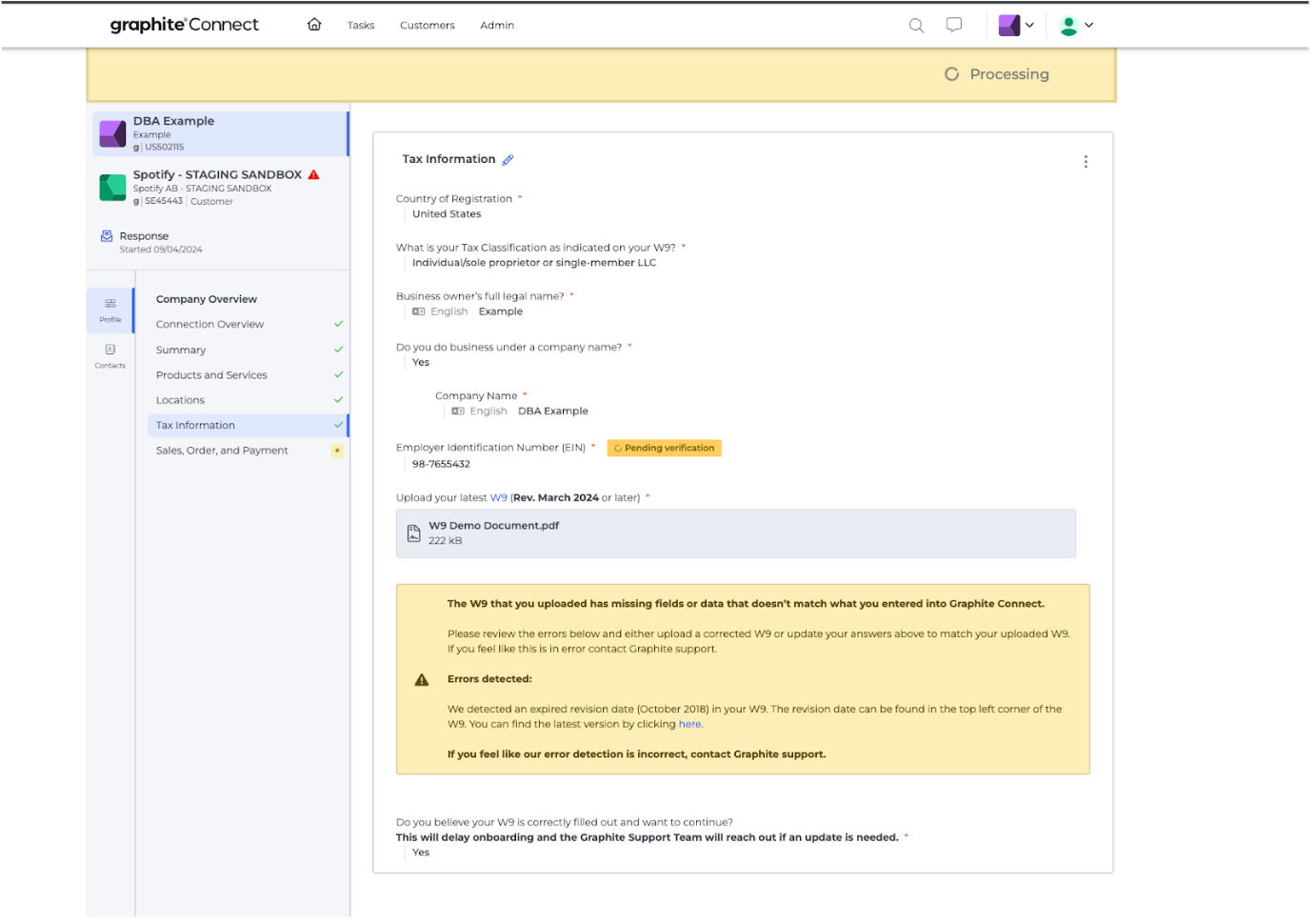The height and width of the screenshot is (924, 1316).
Task: Go to Products and Services section
Action: [x=211, y=375]
